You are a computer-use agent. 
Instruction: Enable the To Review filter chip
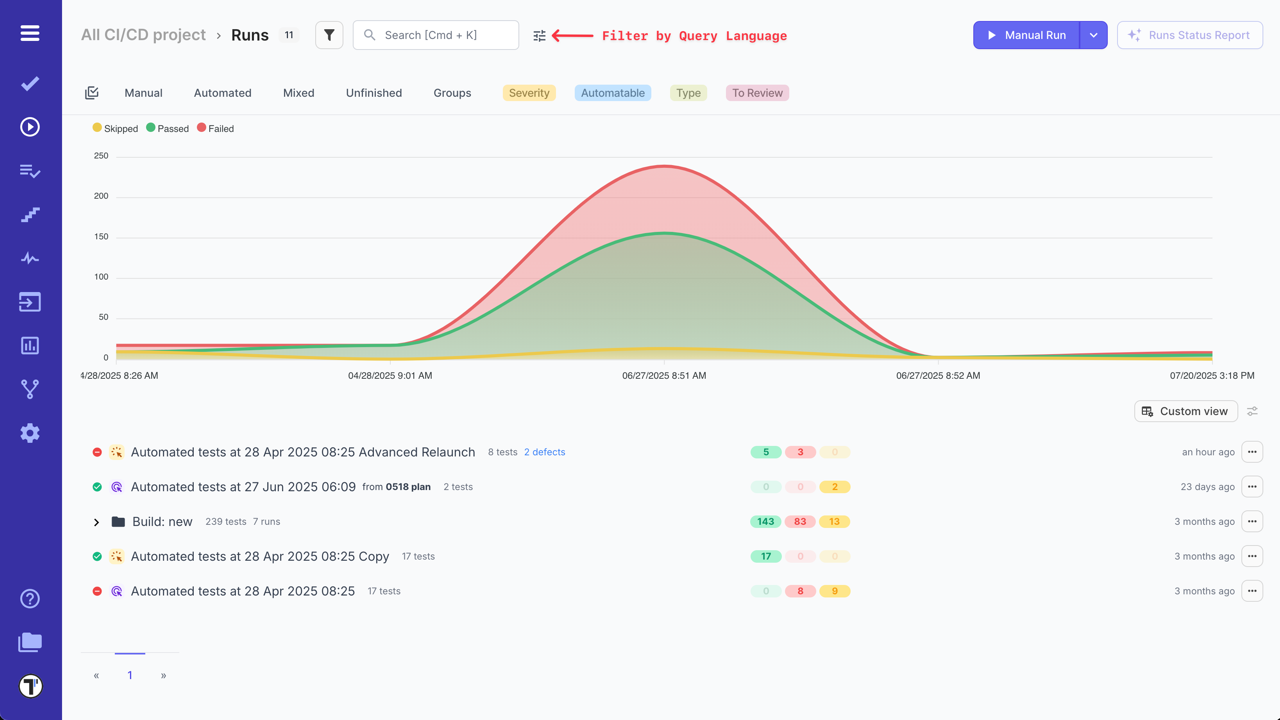(x=757, y=92)
